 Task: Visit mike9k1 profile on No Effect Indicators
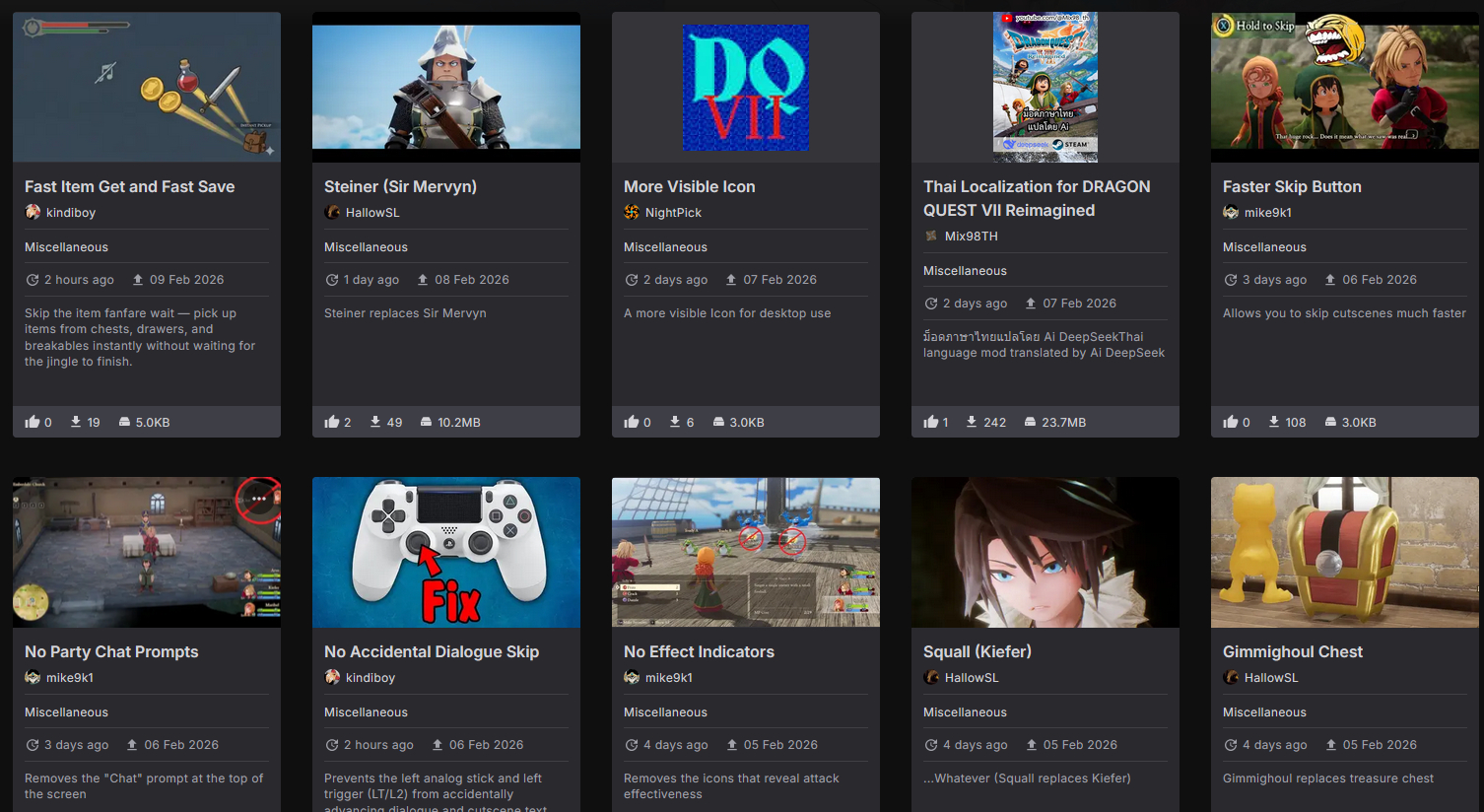point(668,677)
